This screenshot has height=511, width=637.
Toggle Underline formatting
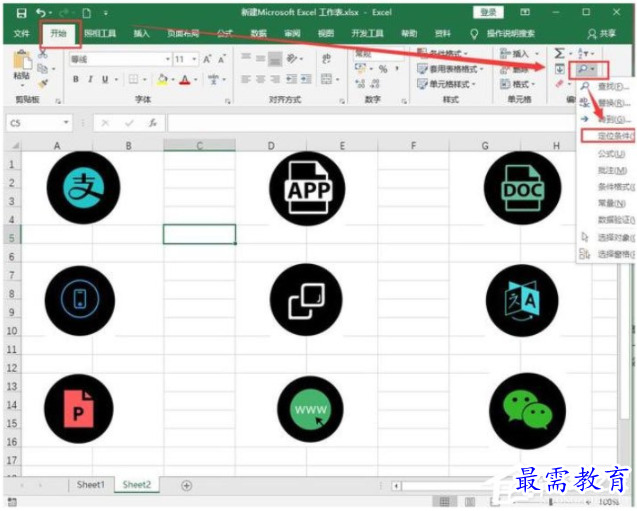[x=105, y=79]
